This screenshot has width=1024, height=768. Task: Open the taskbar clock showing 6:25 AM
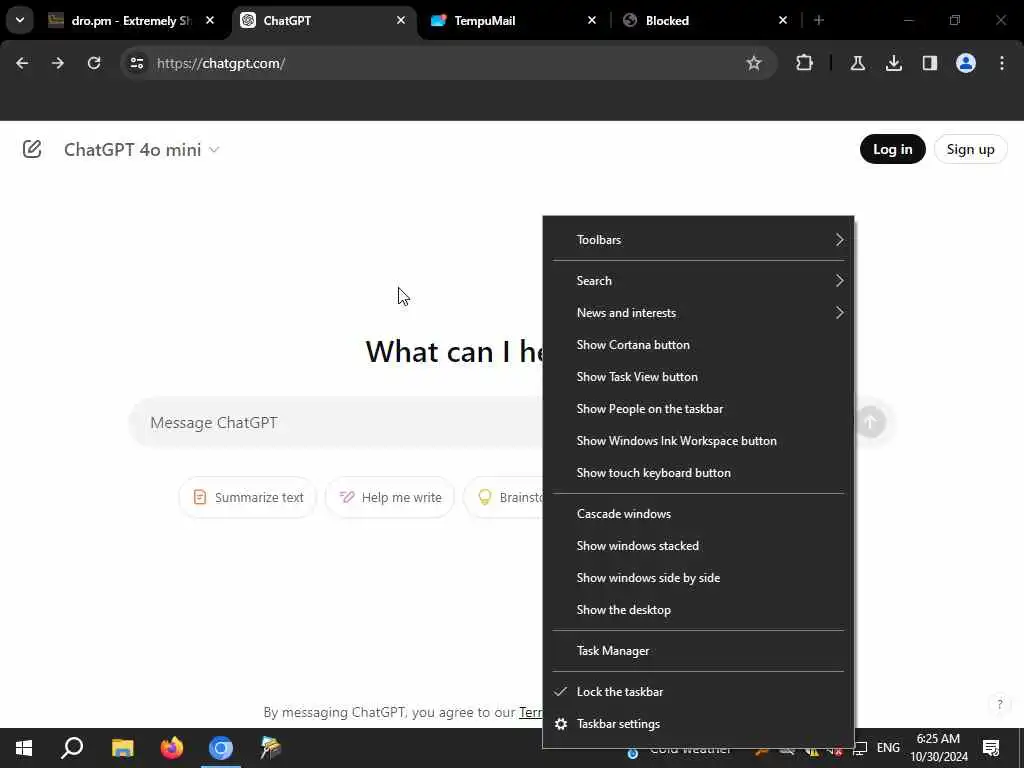938,748
